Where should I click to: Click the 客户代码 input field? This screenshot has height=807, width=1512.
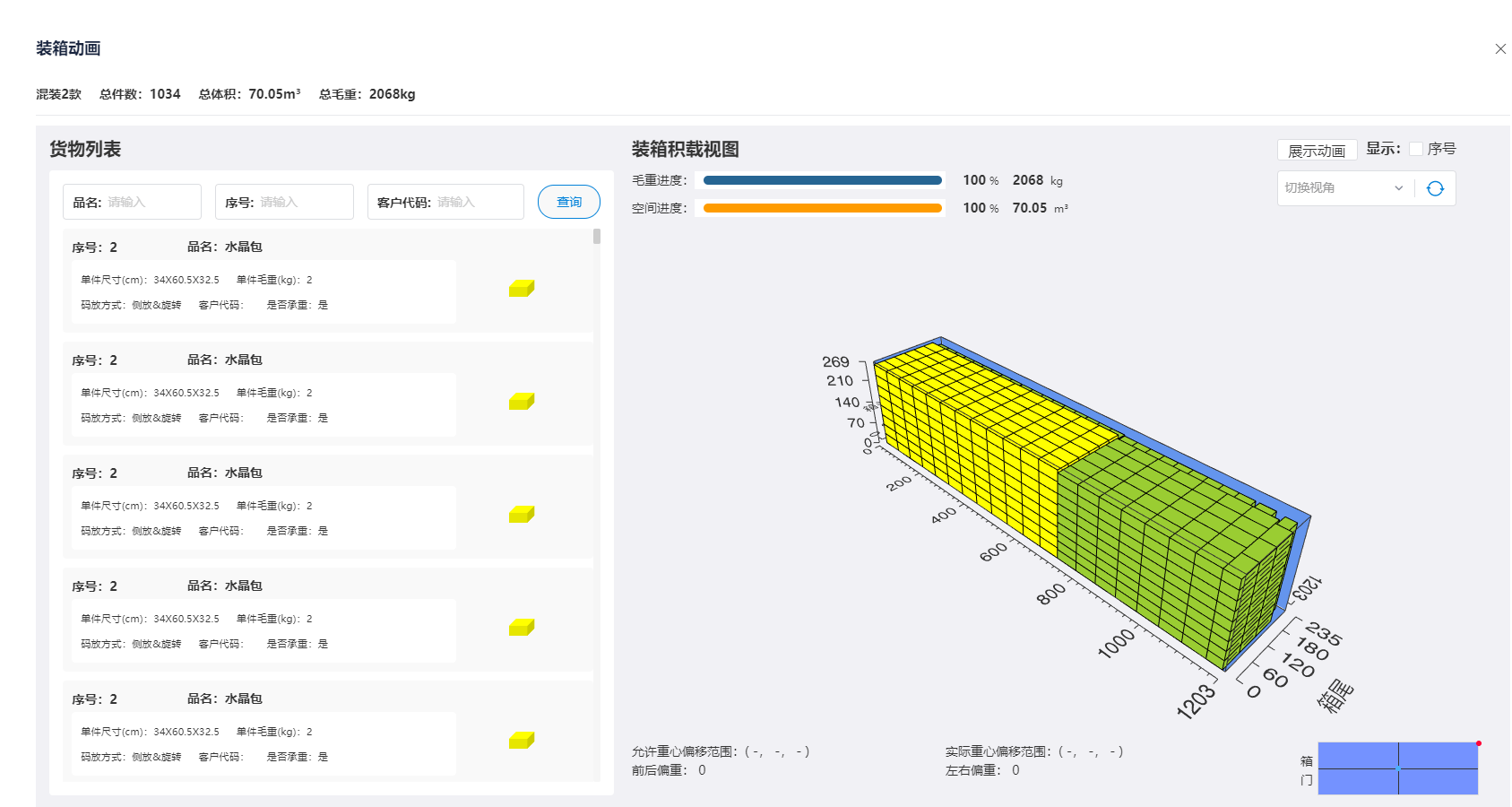pyautogui.click(x=475, y=203)
